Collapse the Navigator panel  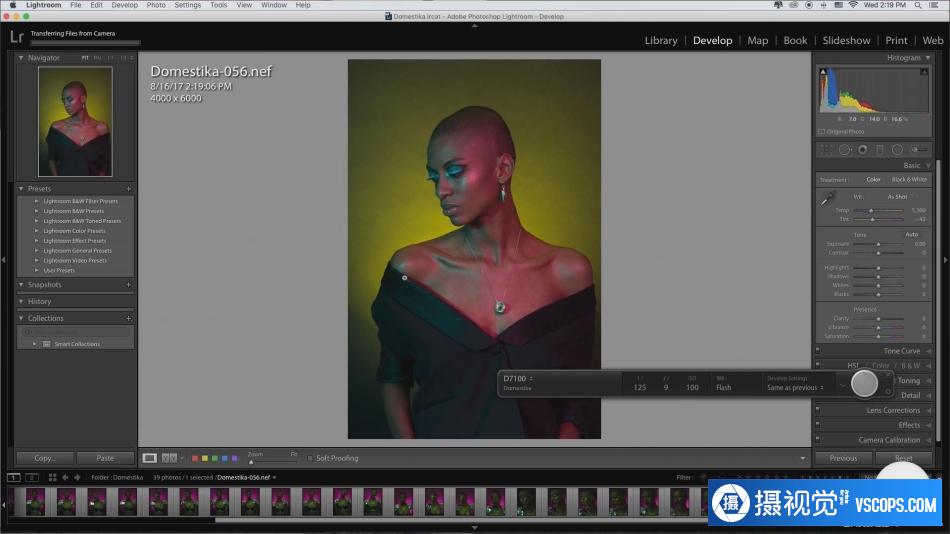[x=21, y=58]
